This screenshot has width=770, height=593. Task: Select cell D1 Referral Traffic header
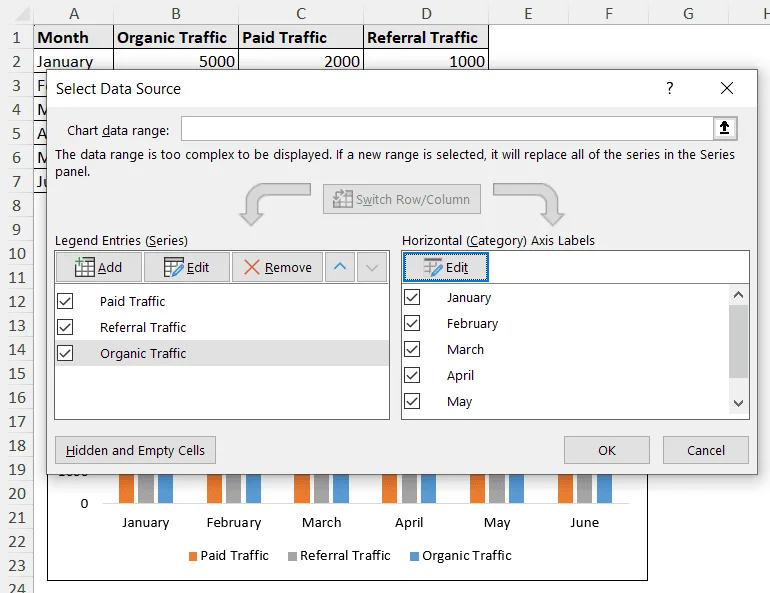tap(426, 37)
